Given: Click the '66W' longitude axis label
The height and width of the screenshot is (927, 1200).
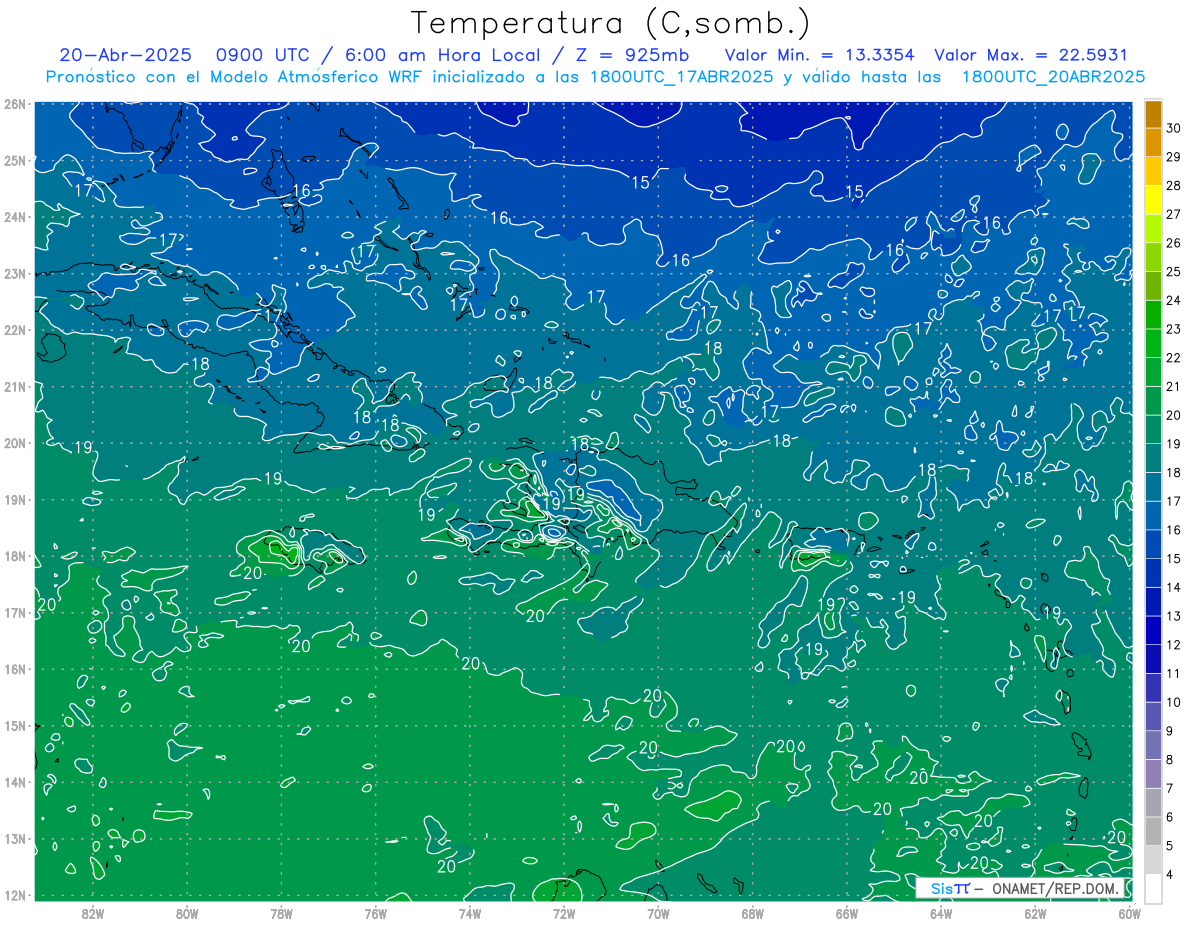Looking at the screenshot, I should (847, 913).
